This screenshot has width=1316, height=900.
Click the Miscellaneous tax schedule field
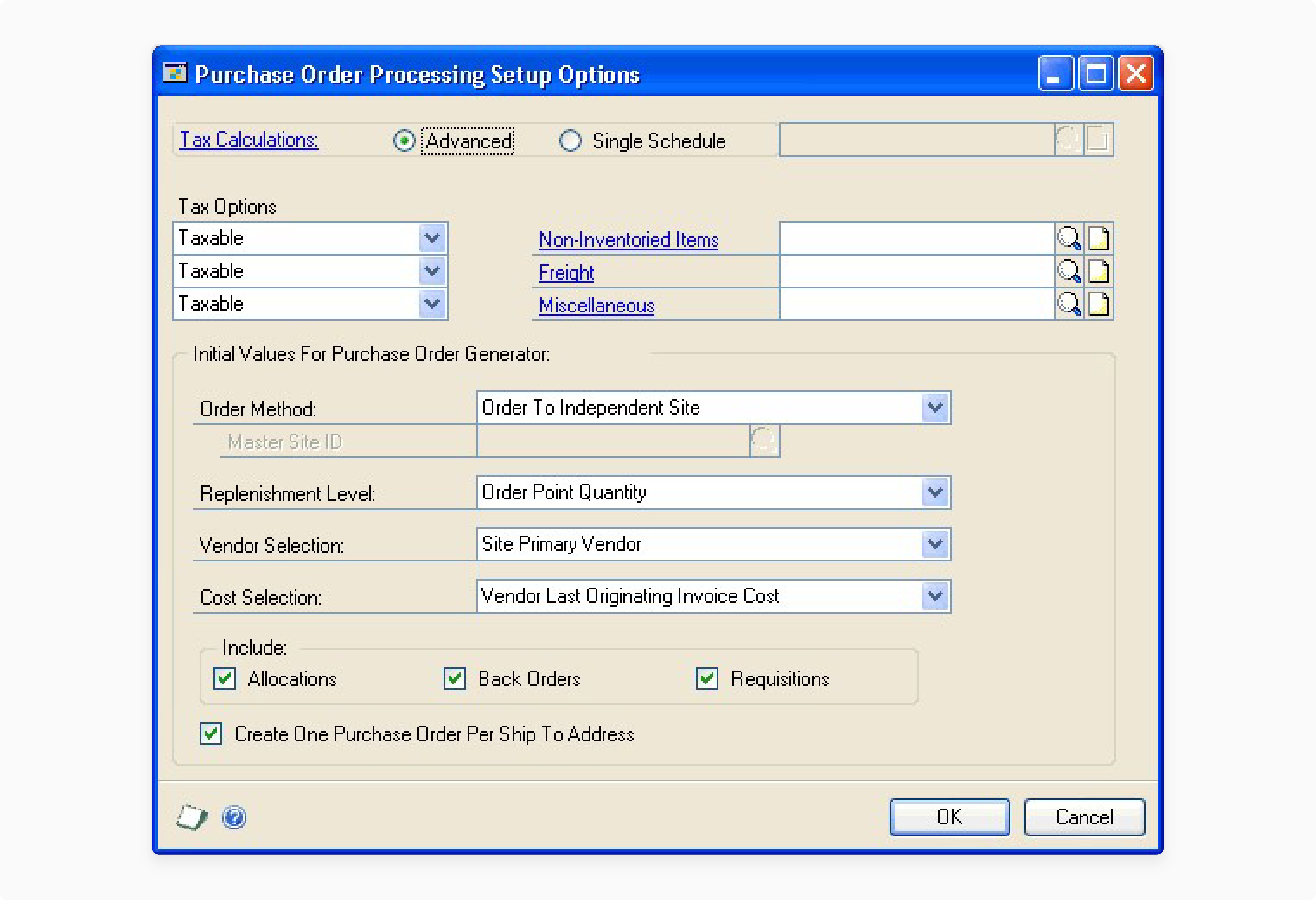click(917, 304)
